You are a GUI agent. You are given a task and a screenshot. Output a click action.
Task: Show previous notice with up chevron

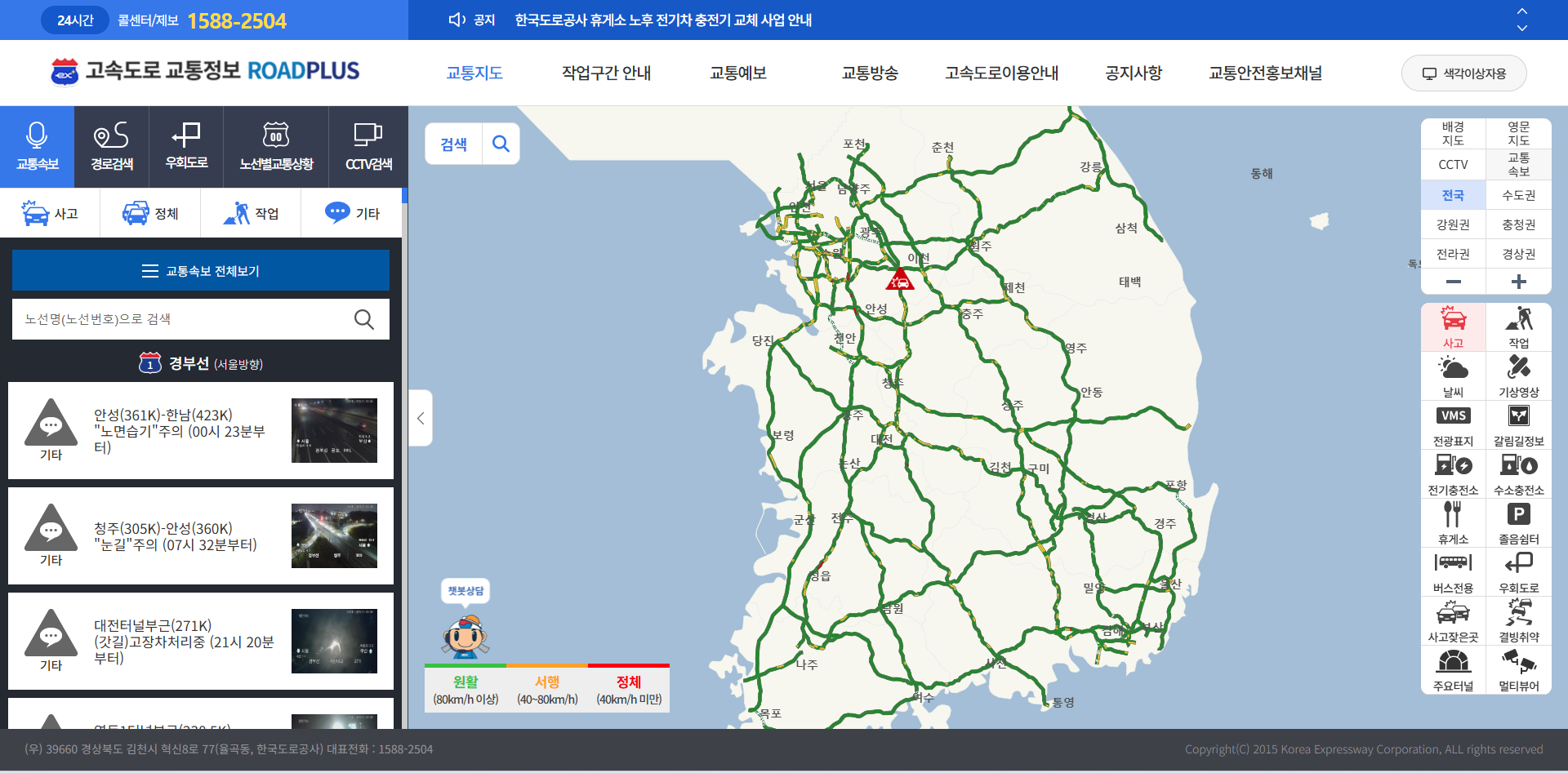pyautogui.click(x=1522, y=11)
